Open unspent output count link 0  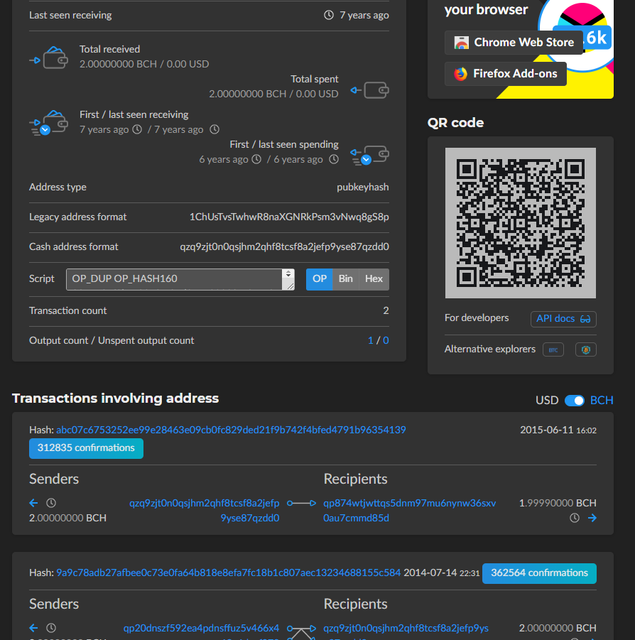(x=386, y=340)
